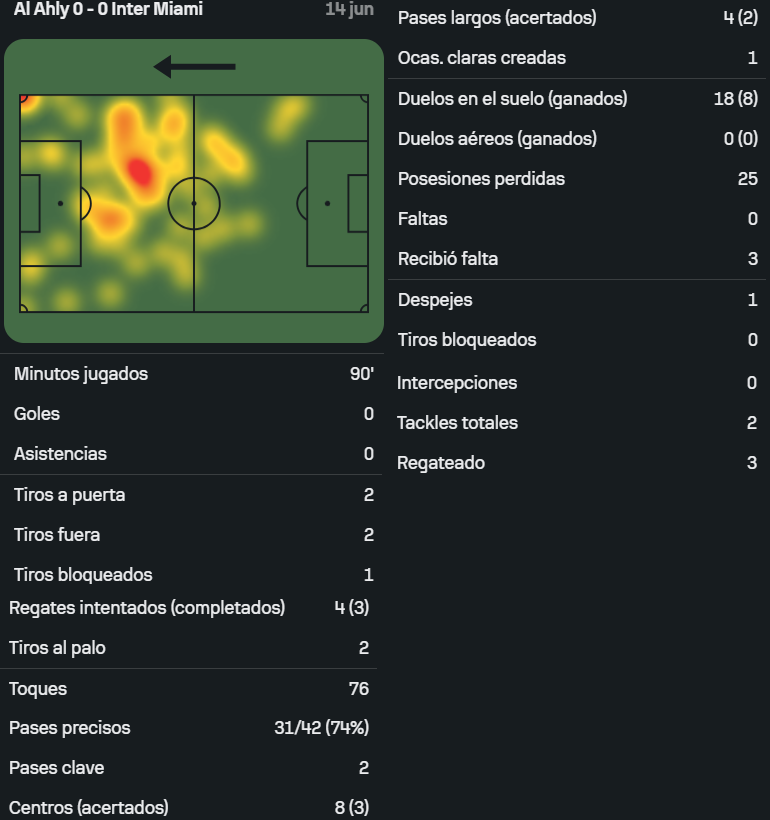Open the Al Ahly 0 - 0 Inter Miami match

(x=108, y=9)
